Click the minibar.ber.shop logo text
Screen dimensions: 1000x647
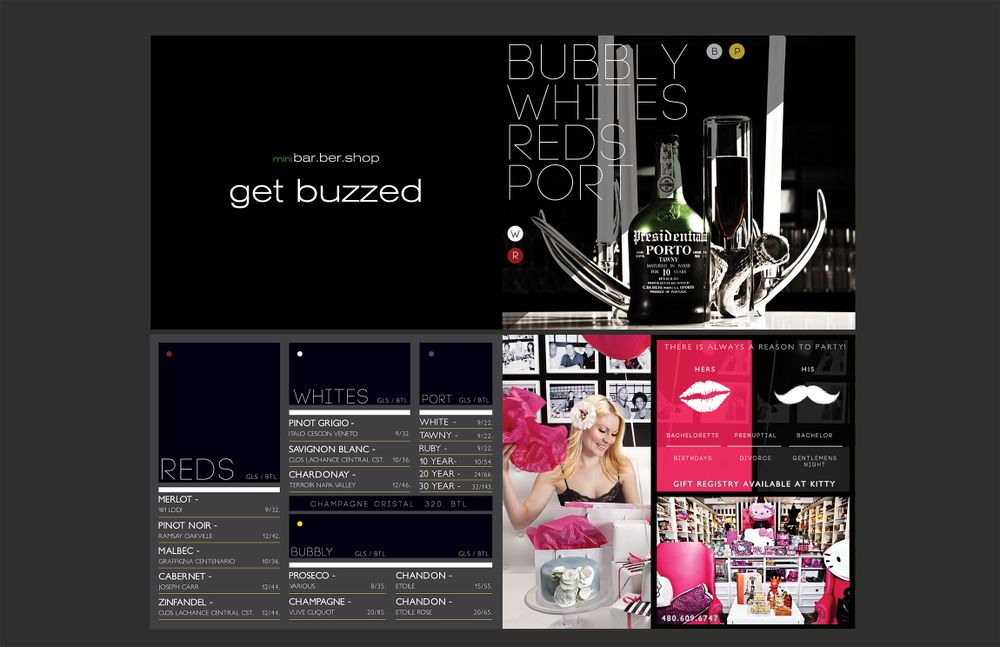click(326, 158)
